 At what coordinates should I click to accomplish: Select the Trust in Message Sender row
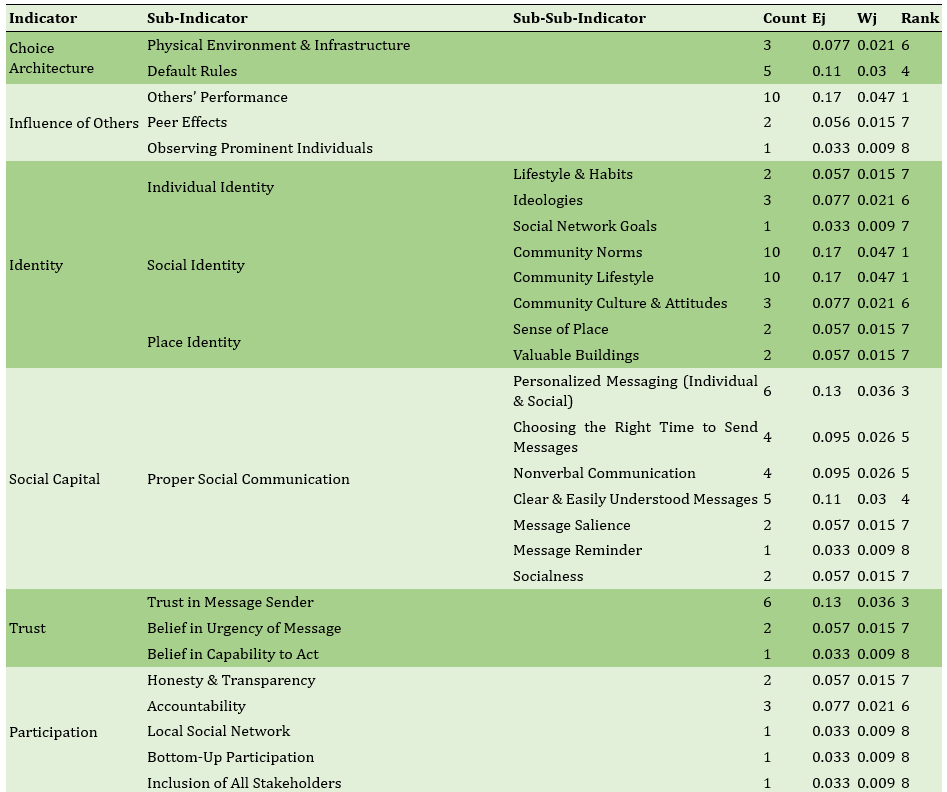[230, 602]
